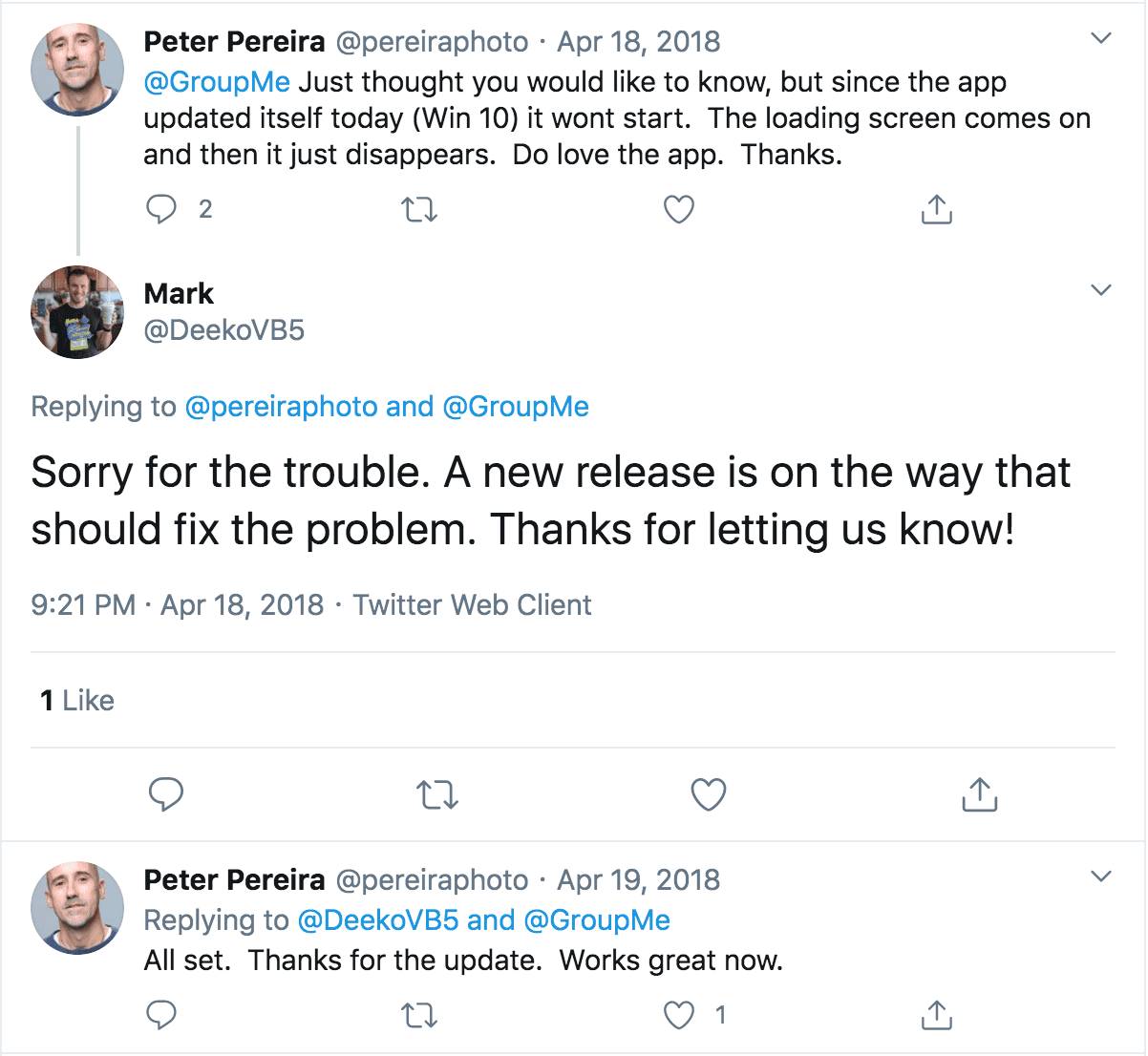The height and width of the screenshot is (1056, 1148).
Task: Open the more options chevron on Peter's first tweet
Action: [x=1101, y=39]
